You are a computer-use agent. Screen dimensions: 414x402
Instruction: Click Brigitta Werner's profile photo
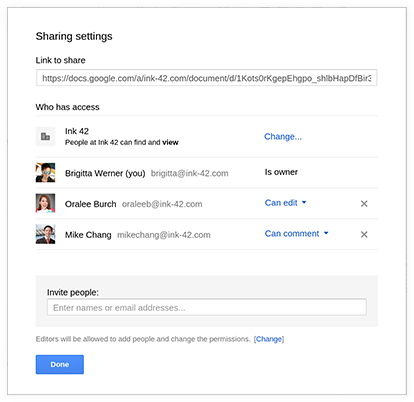[x=45, y=172]
